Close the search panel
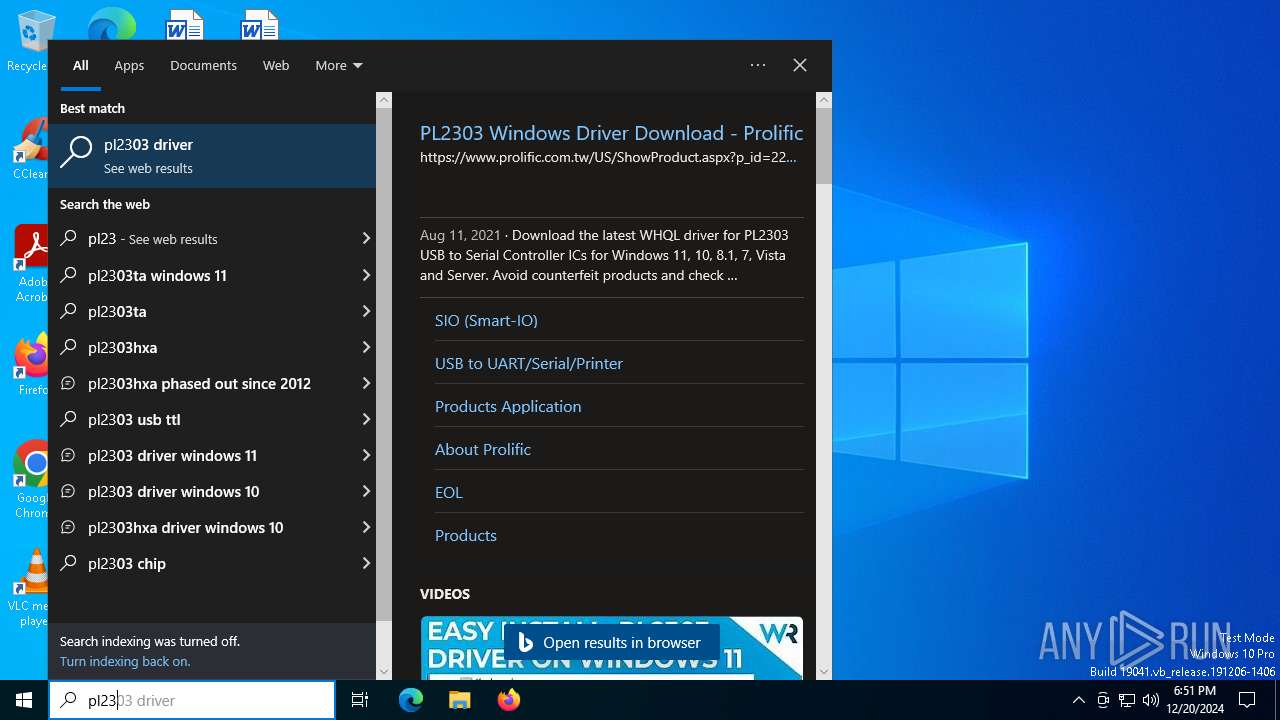The image size is (1280, 720). 800,65
